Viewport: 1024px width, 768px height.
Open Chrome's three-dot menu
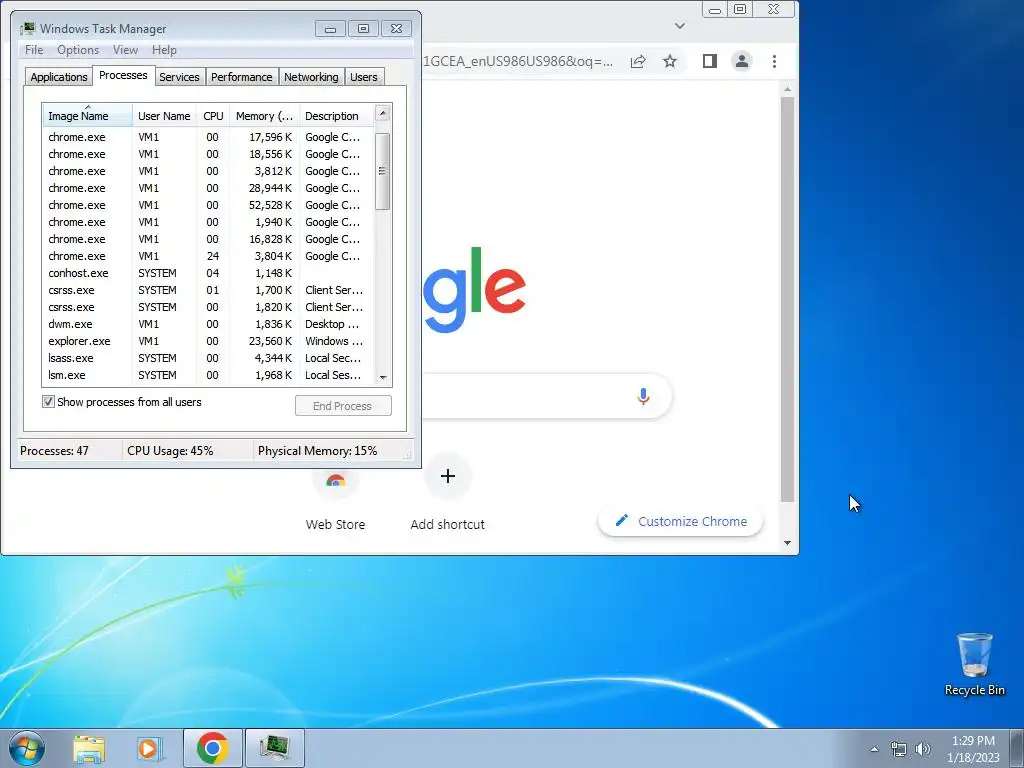click(x=775, y=61)
